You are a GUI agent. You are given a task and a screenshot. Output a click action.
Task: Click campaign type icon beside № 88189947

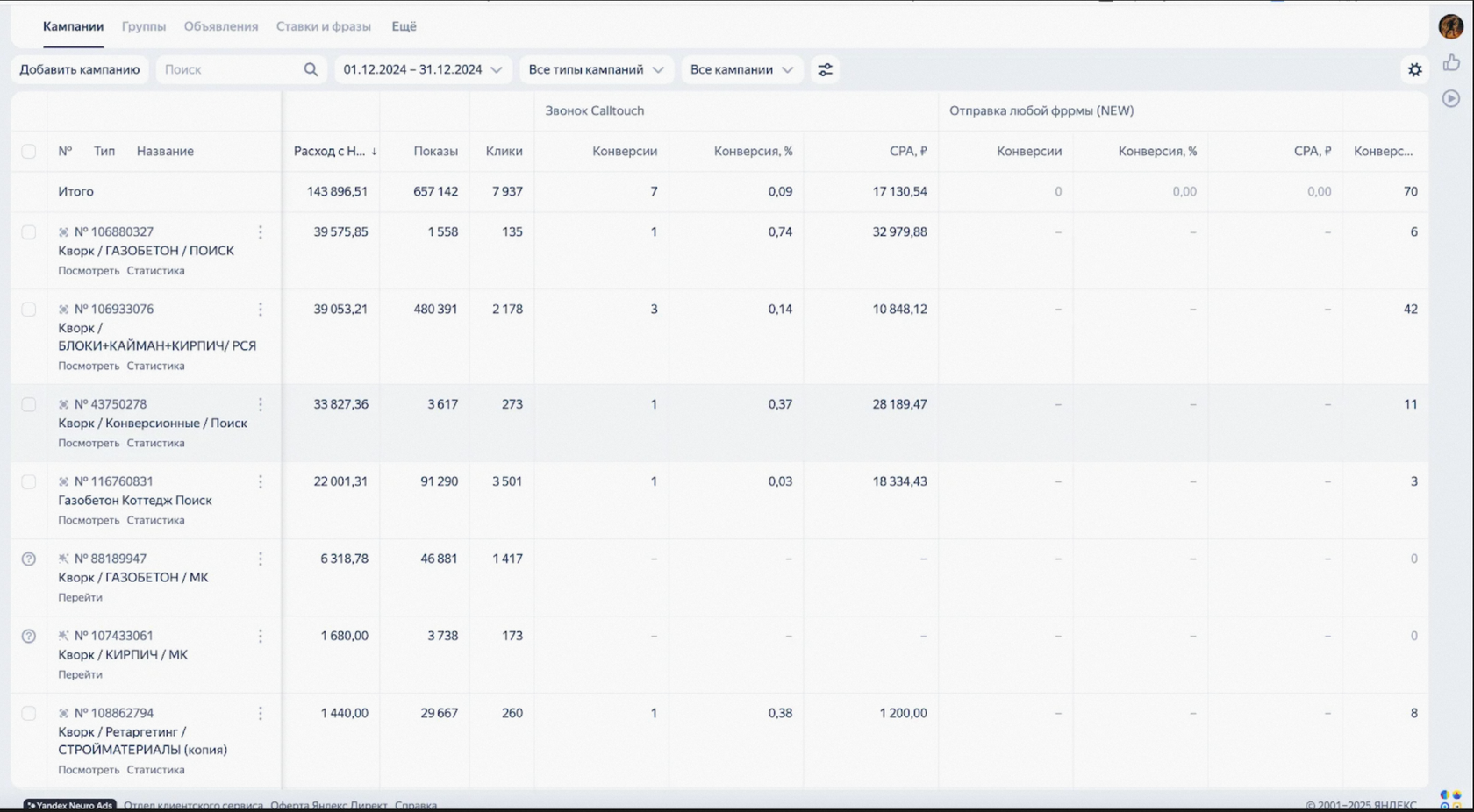pos(63,559)
